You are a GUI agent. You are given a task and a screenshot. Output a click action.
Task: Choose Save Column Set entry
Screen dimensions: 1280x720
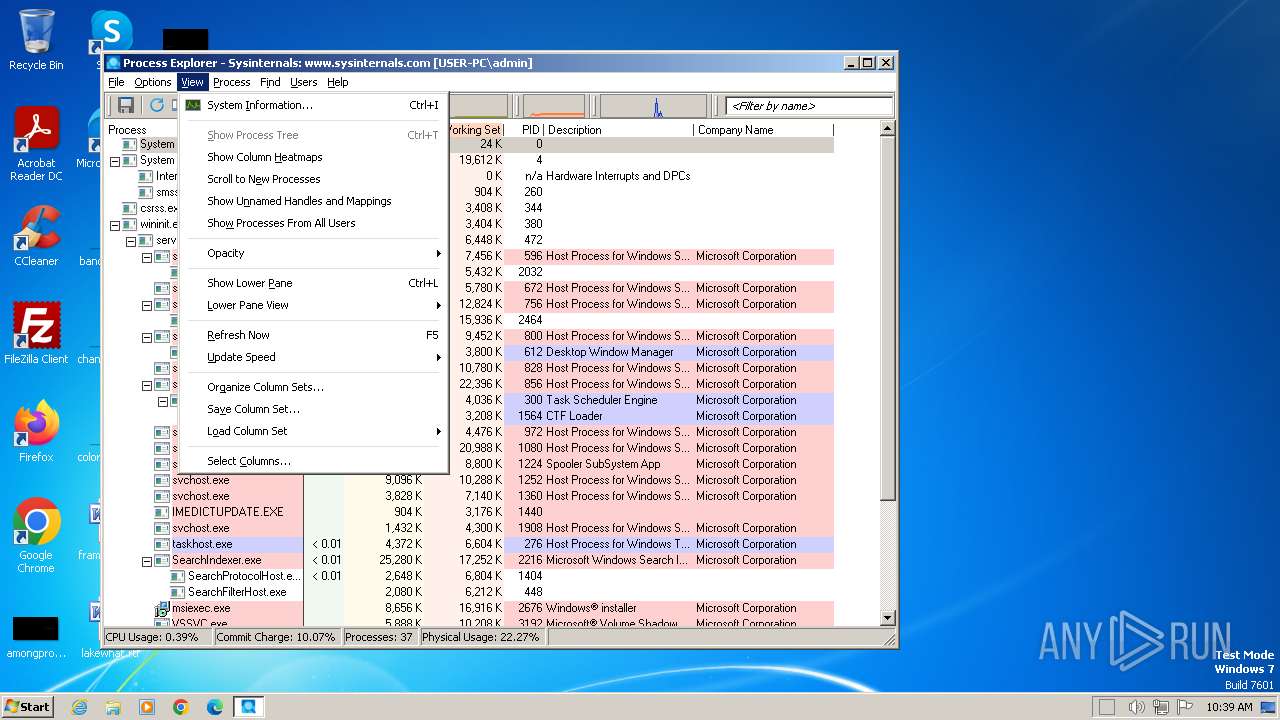click(313, 409)
